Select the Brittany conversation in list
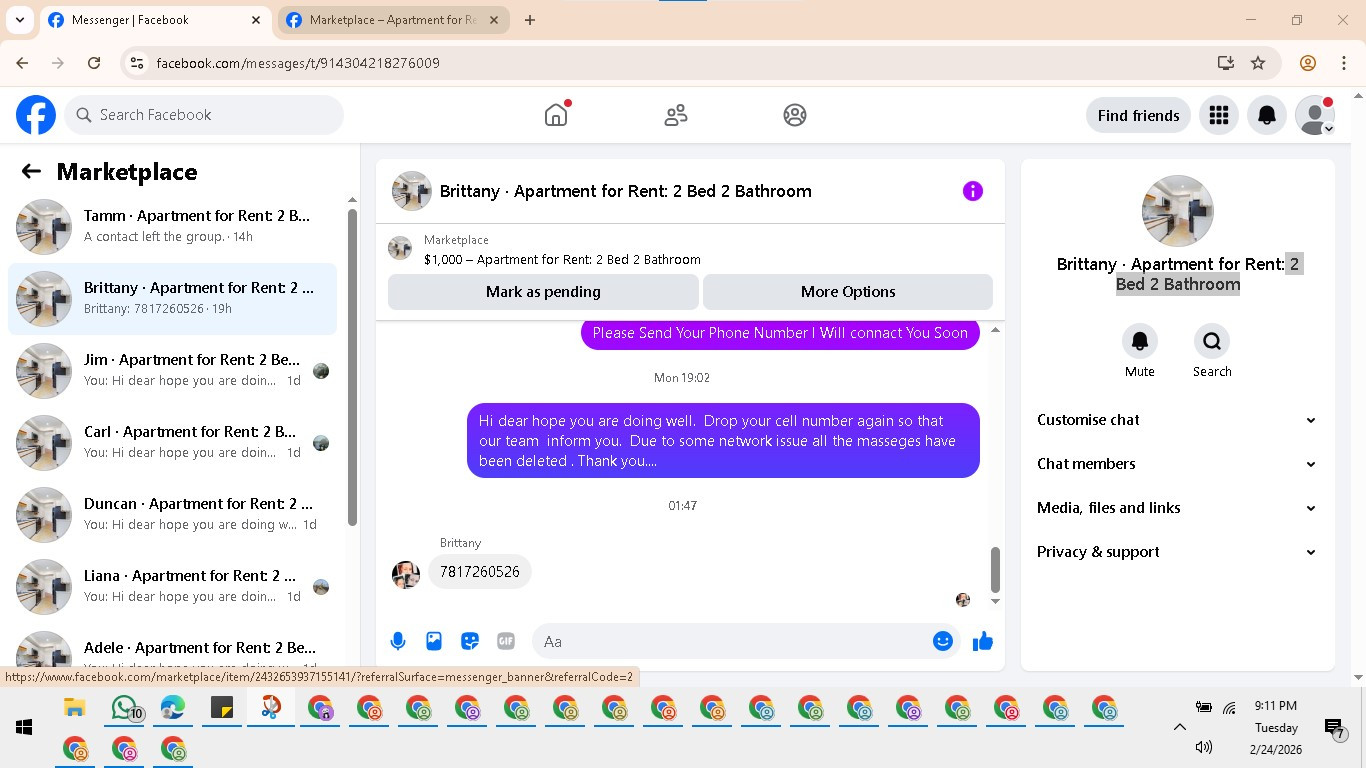The image size is (1366, 768). (173, 298)
